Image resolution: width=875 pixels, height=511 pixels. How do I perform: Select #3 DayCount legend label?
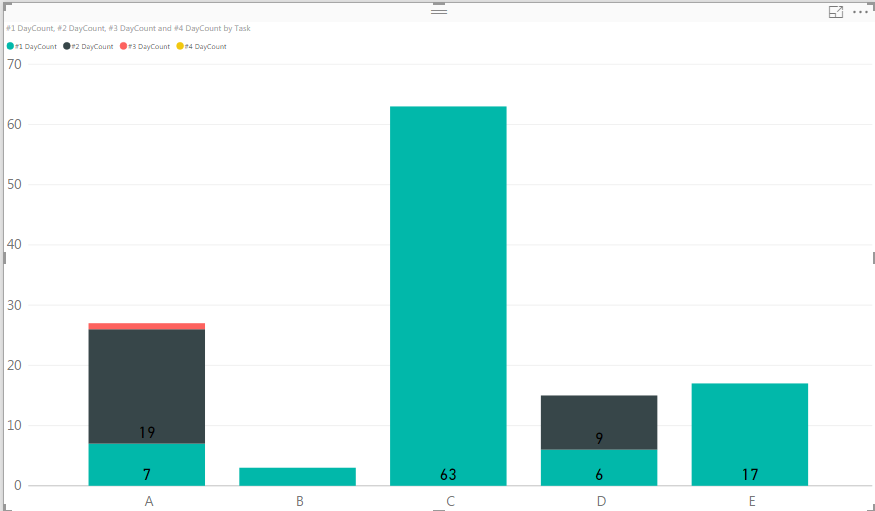149,47
